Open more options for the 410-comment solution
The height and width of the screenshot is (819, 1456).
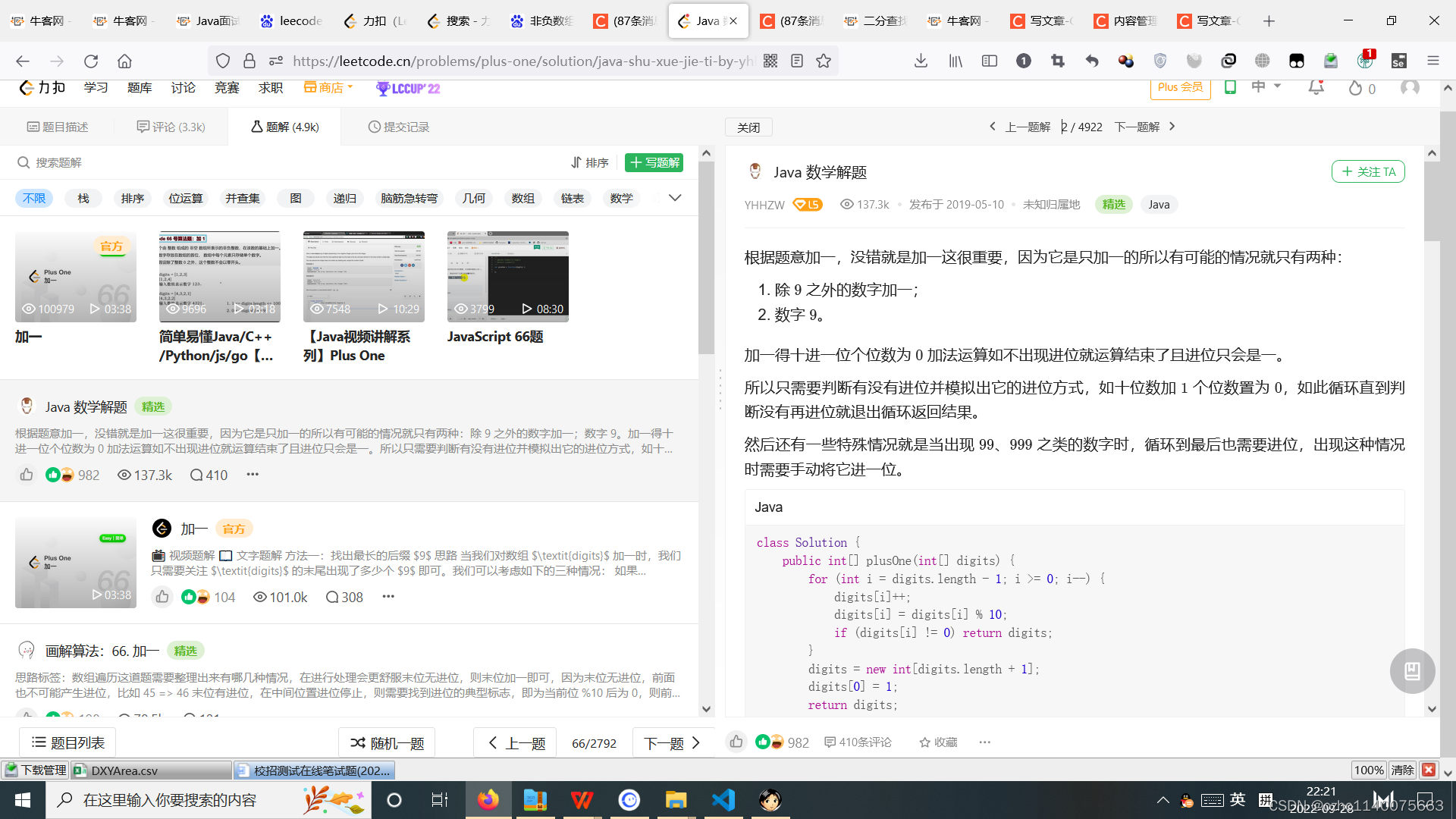(253, 475)
